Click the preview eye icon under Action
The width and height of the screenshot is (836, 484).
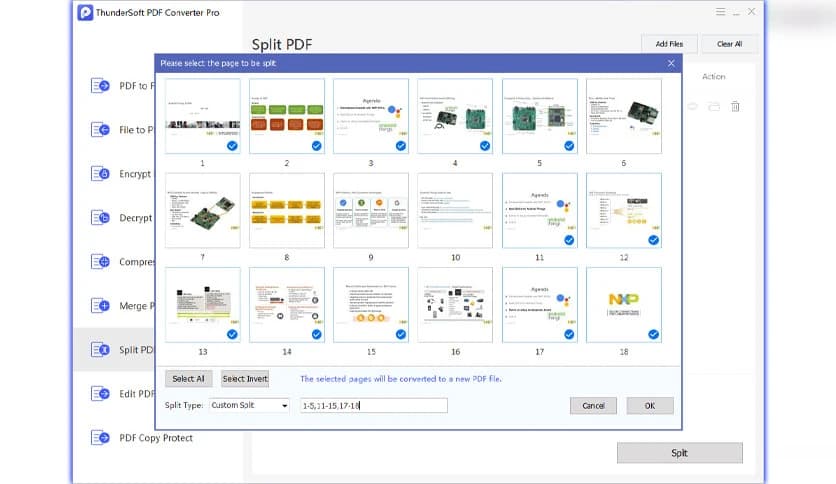coord(693,107)
